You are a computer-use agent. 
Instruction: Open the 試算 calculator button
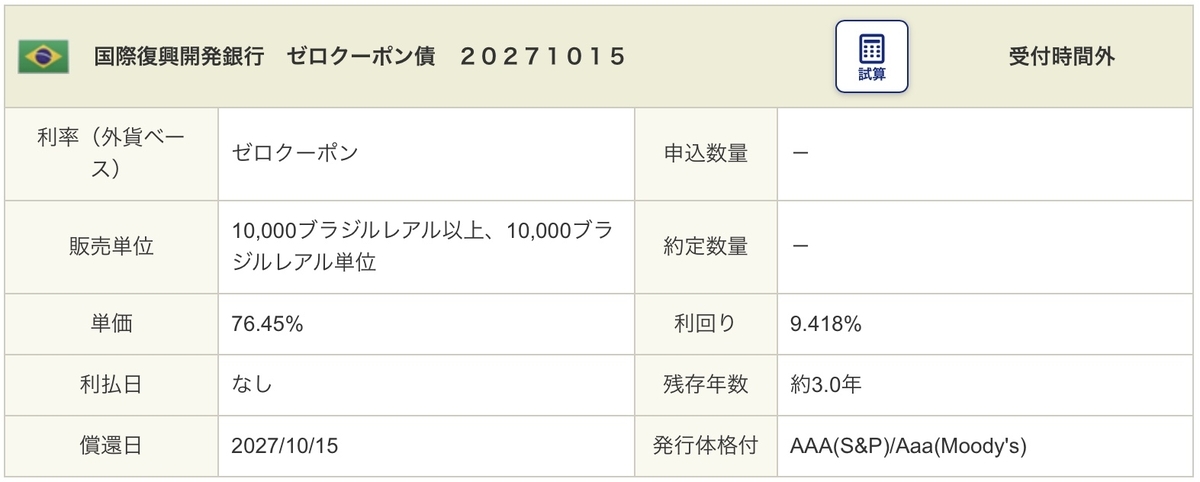click(x=871, y=57)
